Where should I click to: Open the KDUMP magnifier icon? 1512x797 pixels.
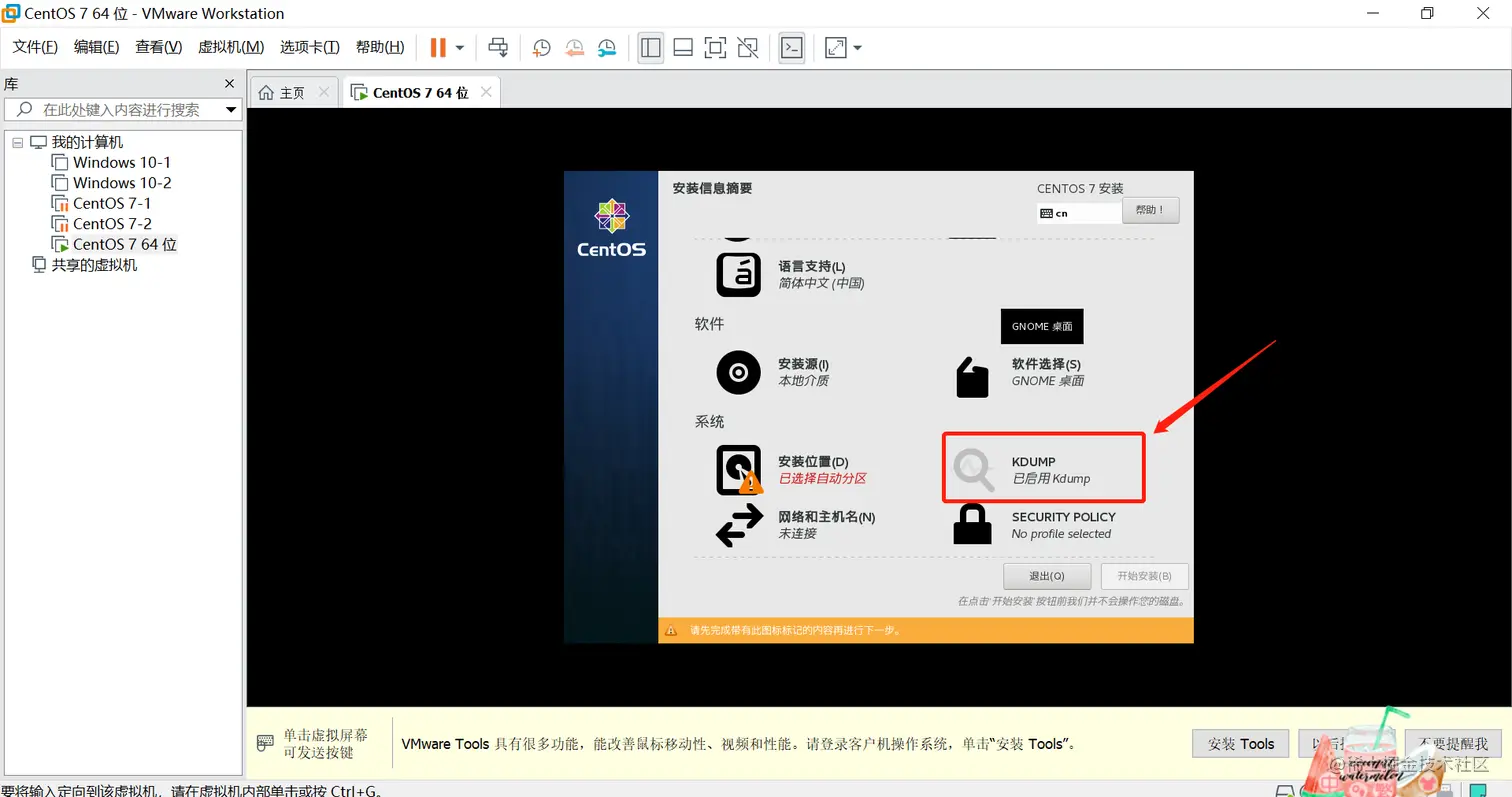[x=973, y=470]
